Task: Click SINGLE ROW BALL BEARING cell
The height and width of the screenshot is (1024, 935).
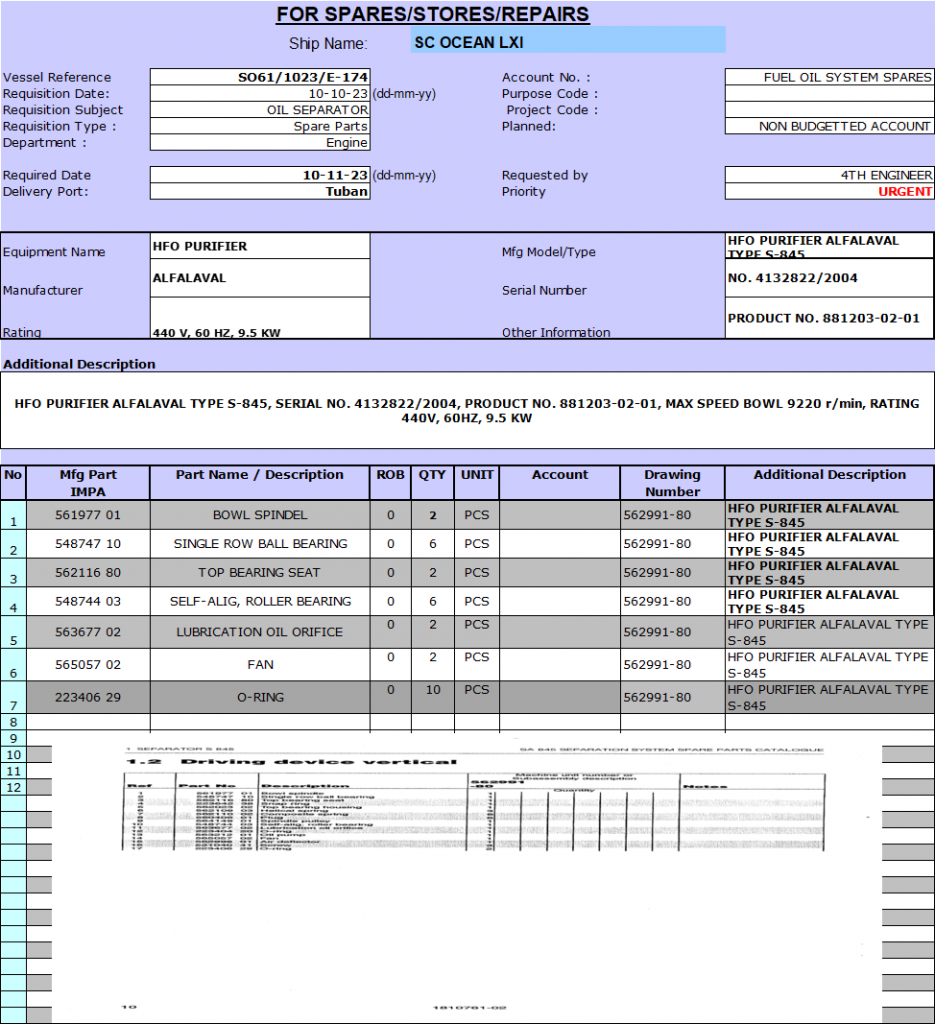Action: (260, 543)
